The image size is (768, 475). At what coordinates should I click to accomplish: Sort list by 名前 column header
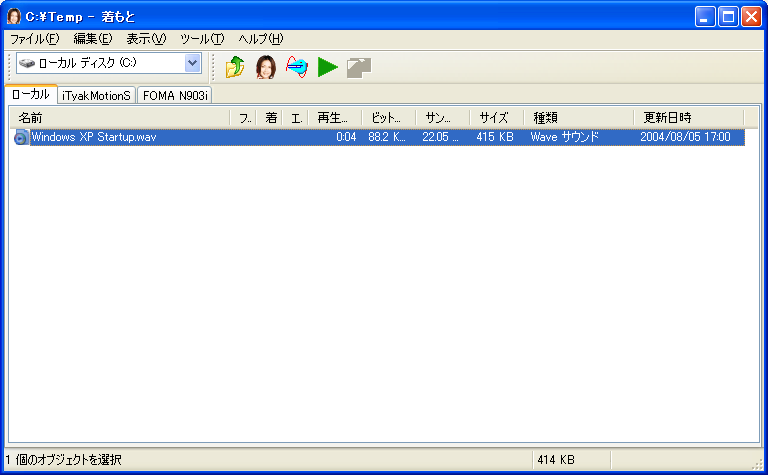[x=120, y=118]
